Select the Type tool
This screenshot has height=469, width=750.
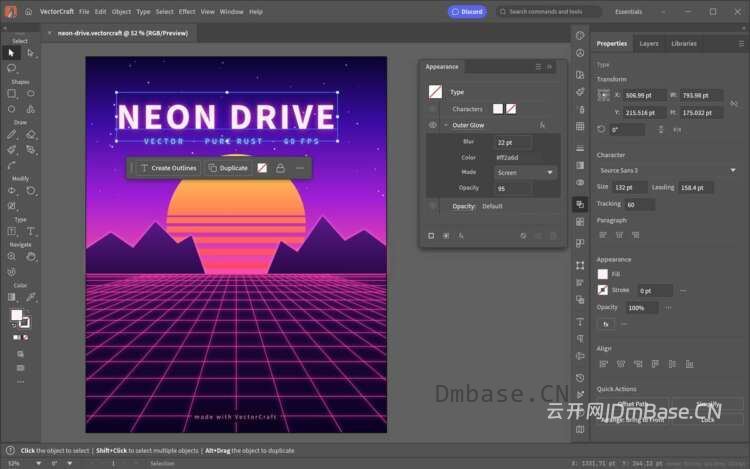click(x=31, y=231)
